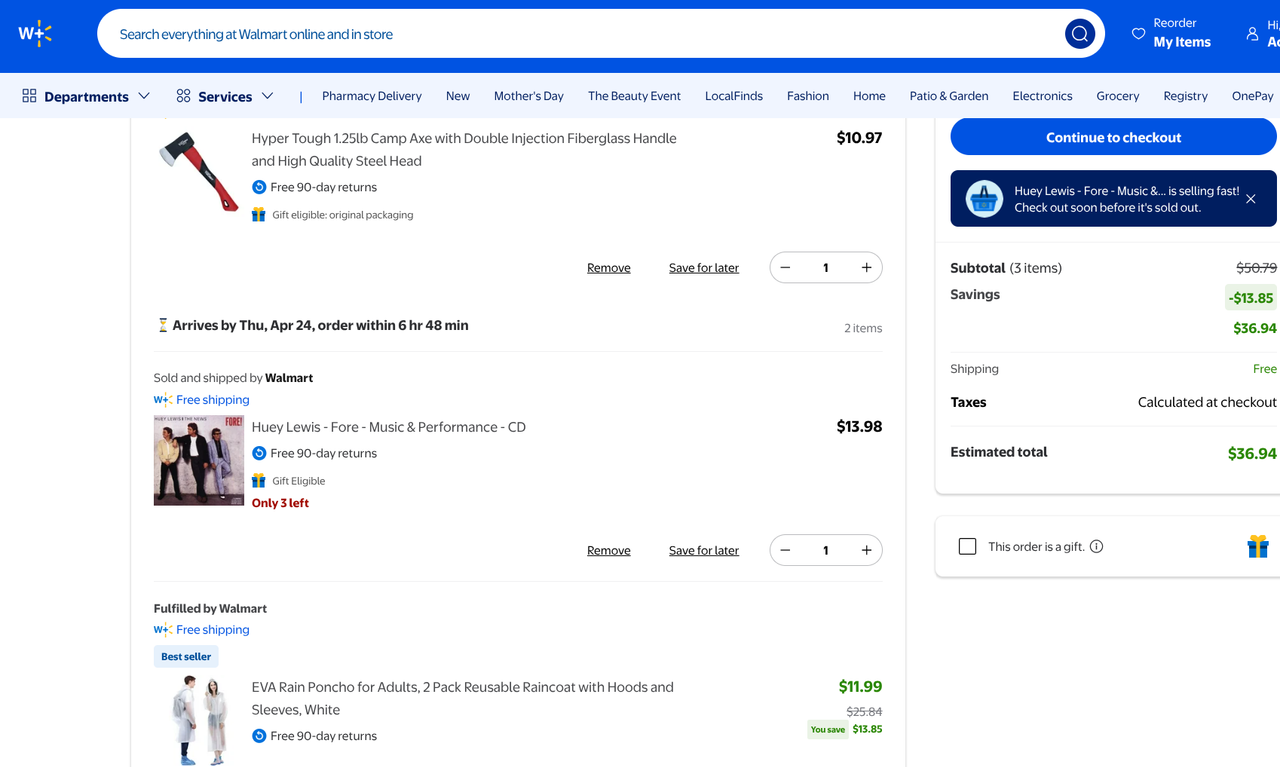Open EVA Rain Poncho product title
Screen dimensions: 1280x767
(463, 698)
